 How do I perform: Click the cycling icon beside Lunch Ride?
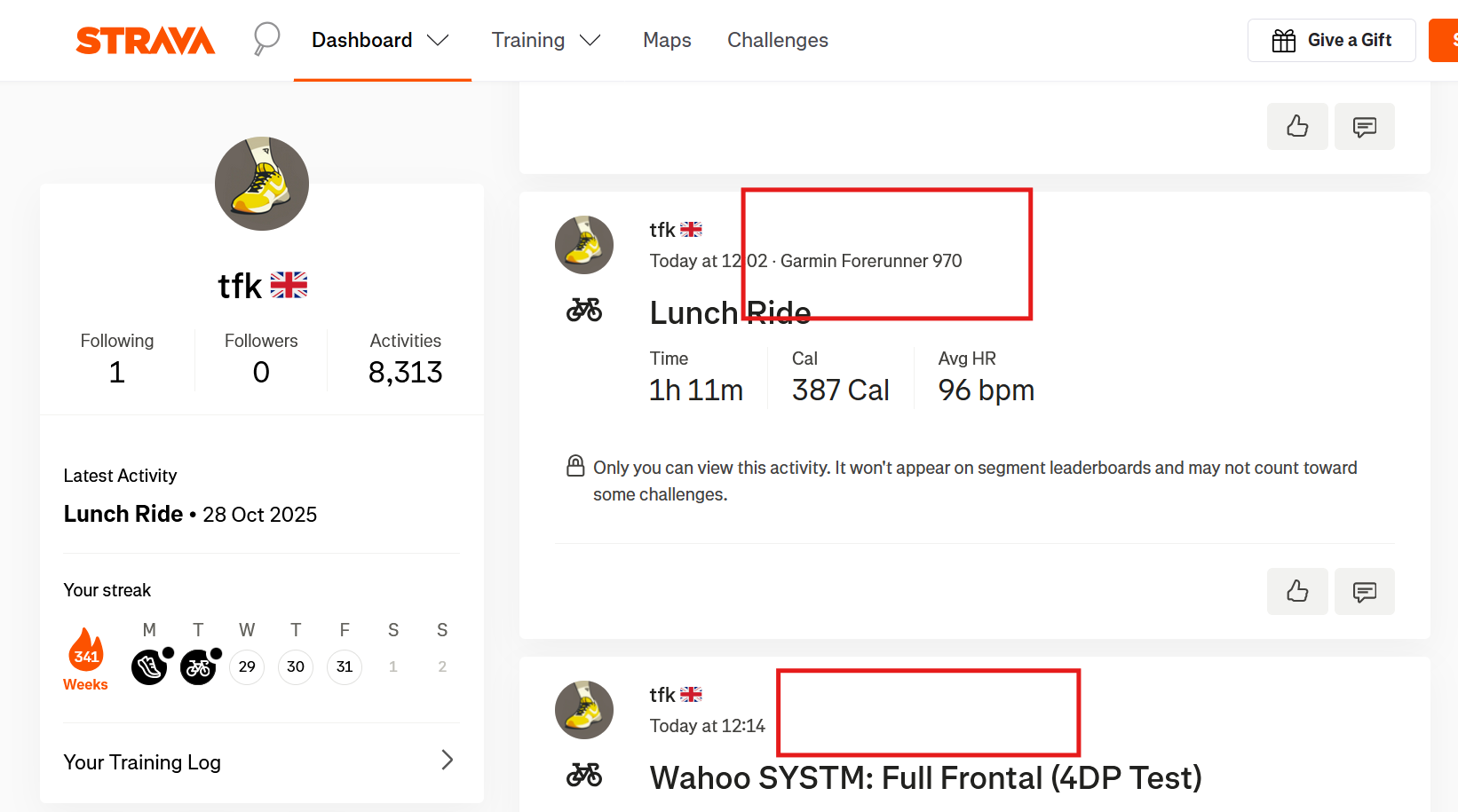(583, 311)
